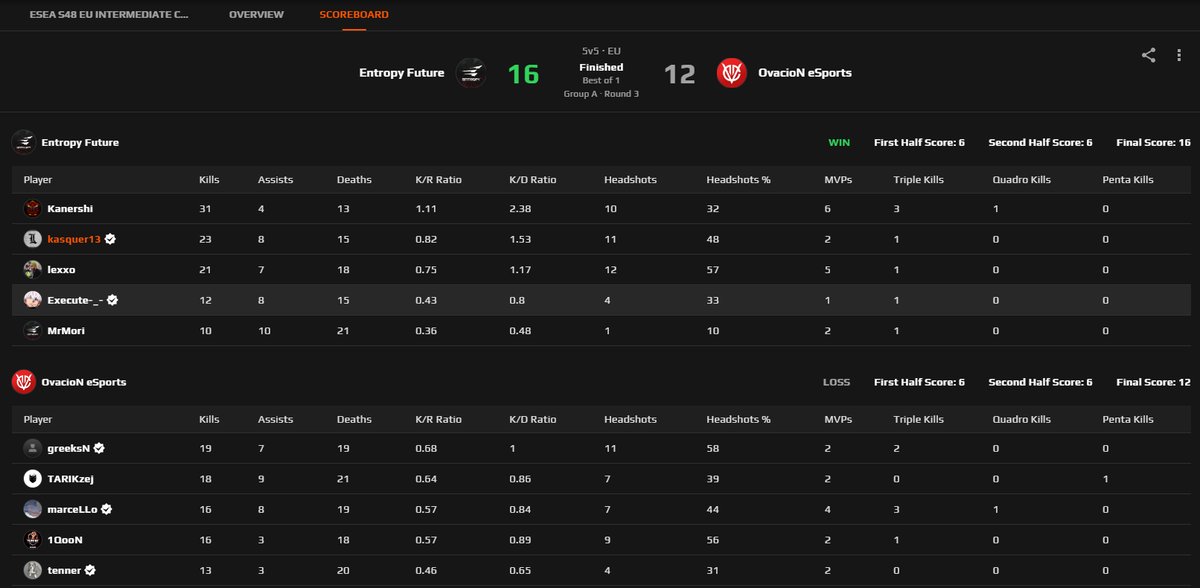This screenshot has width=1200, height=588.
Task: Open tenner player profile link
Action: [64, 570]
